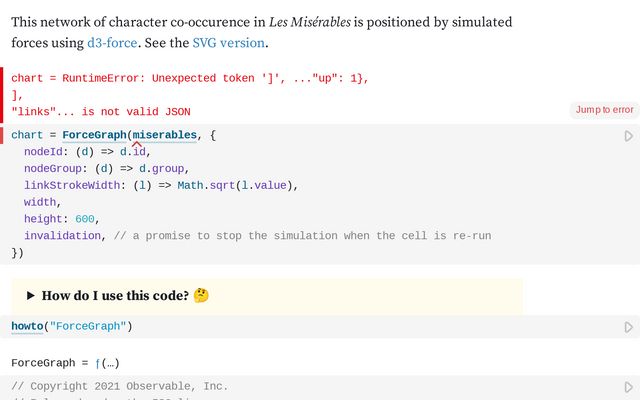Run the howto("ForceGraph") cell

[x=629, y=327]
